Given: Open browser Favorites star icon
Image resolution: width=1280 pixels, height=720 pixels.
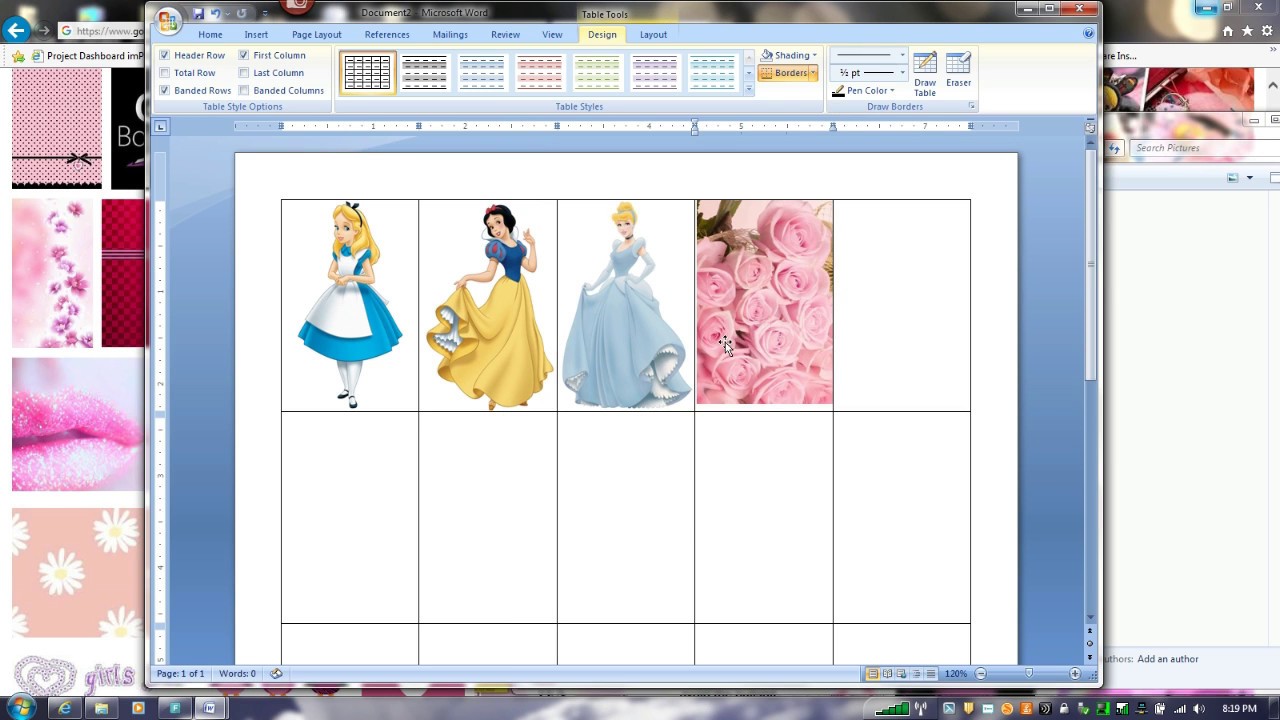Looking at the screenshot, I should coord(1247,31).
